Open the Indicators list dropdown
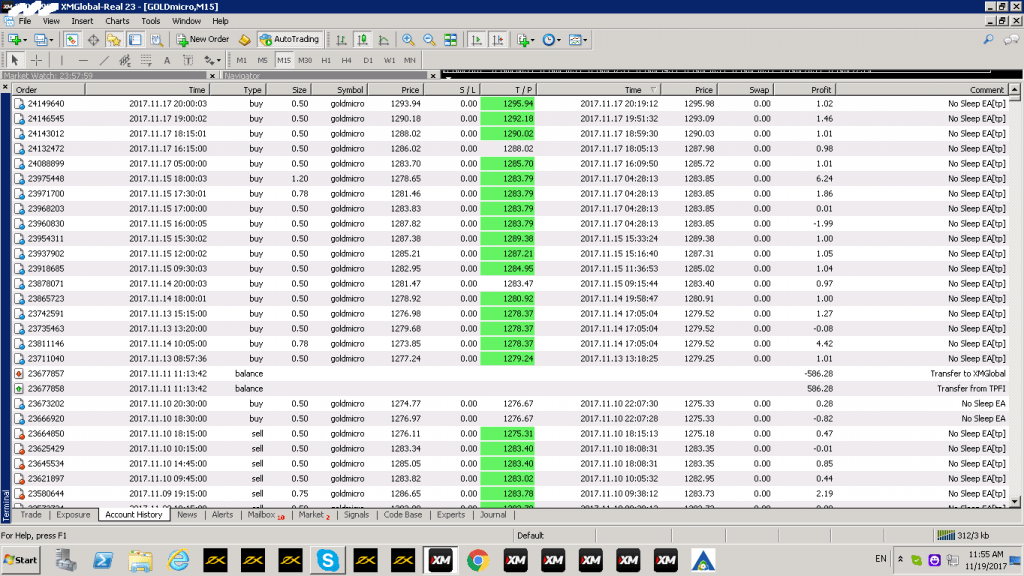Image resolution: width=1024 pixels, height=576 pixels. point(525,40)
